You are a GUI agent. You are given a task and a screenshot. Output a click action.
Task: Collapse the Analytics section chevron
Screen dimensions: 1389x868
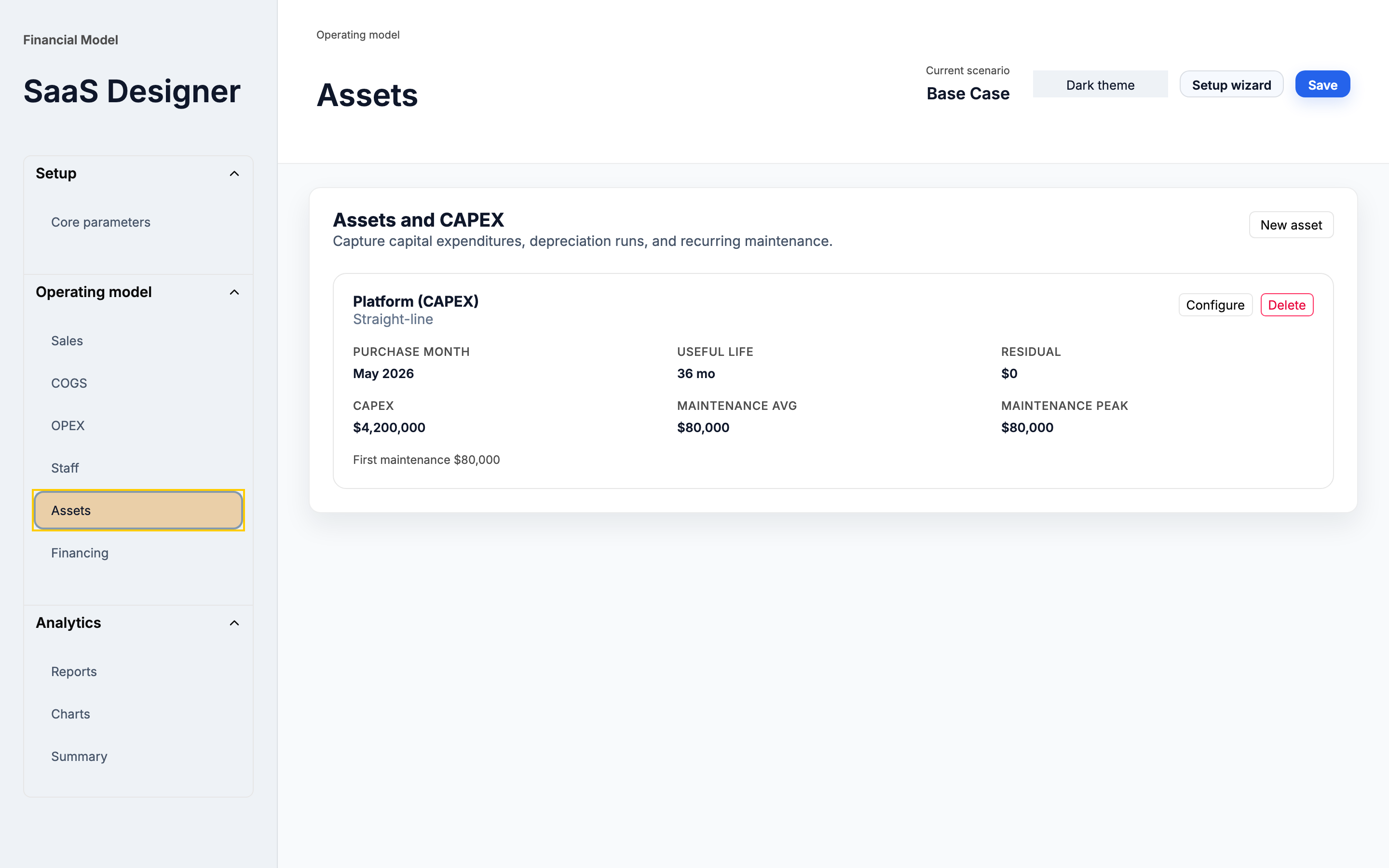234,623
